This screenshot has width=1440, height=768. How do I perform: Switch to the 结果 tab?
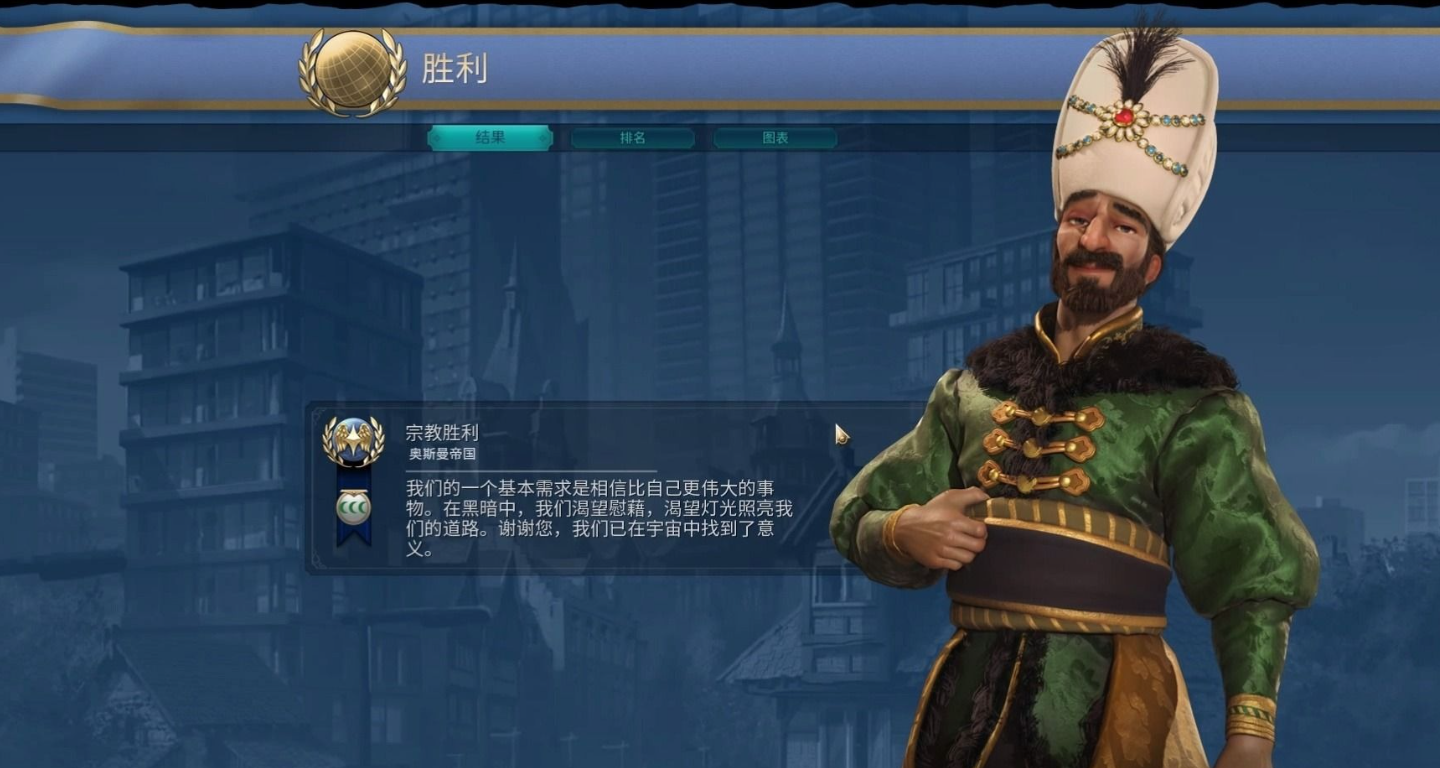coord(490,138)
